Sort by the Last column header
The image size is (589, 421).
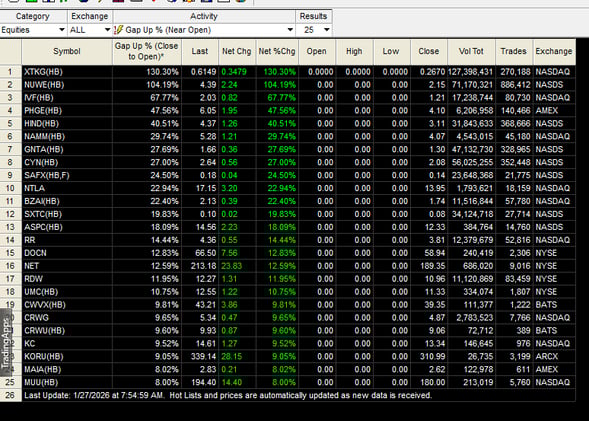click(x=199, y=51)
